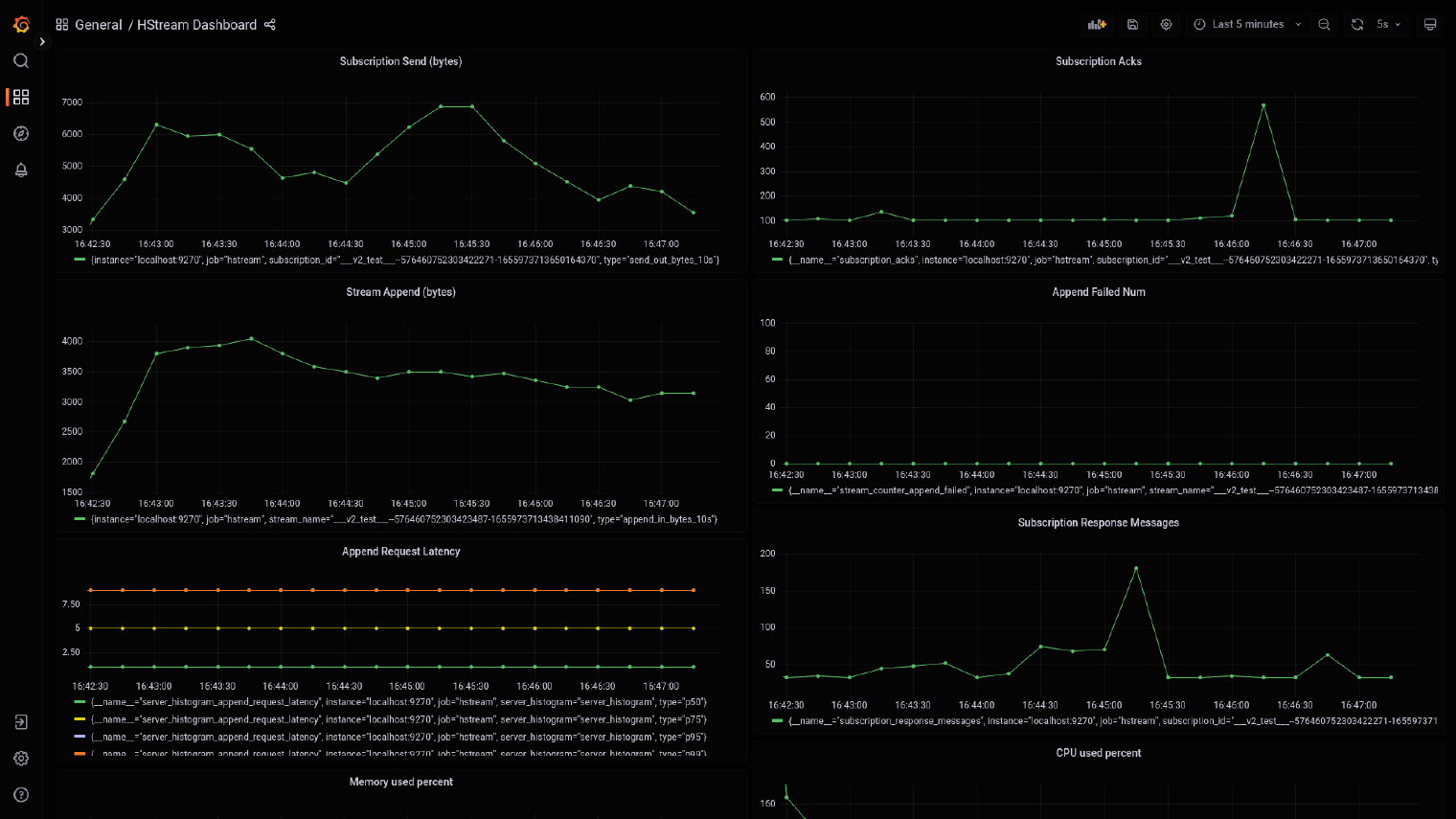Refresh the dashboard now
1456x819 pixels.
tap(1357, 24)
